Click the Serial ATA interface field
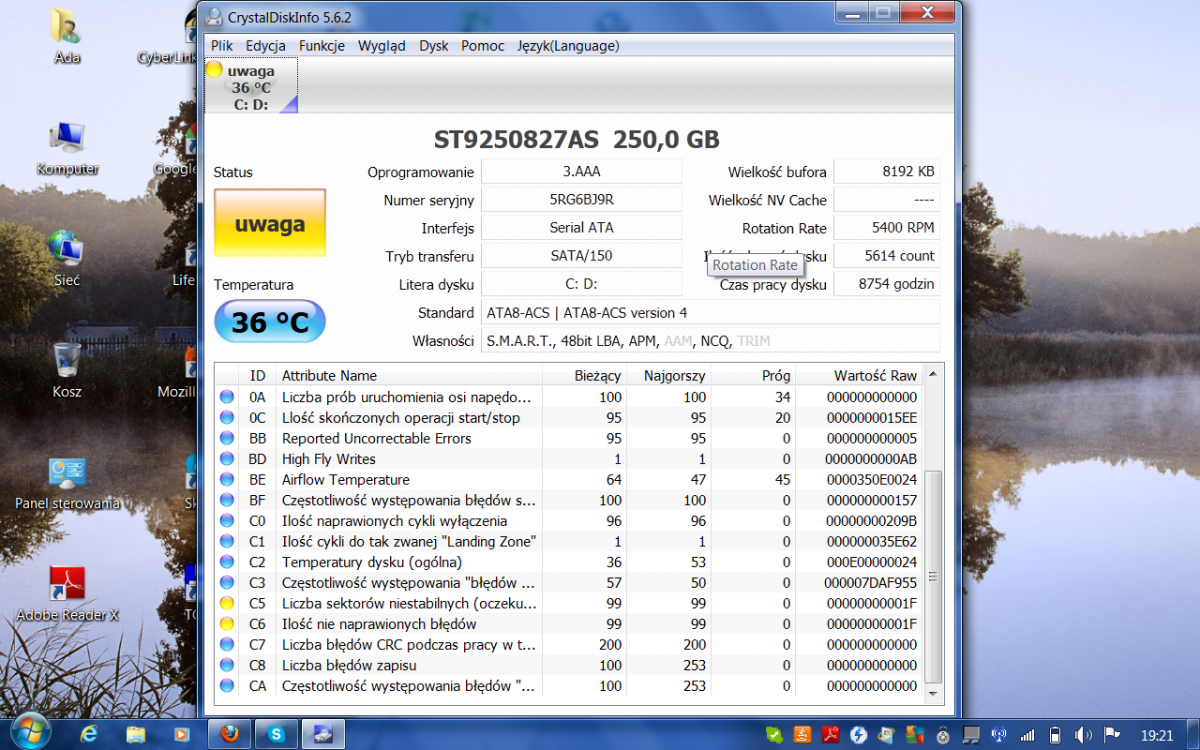 coord(582,228)
